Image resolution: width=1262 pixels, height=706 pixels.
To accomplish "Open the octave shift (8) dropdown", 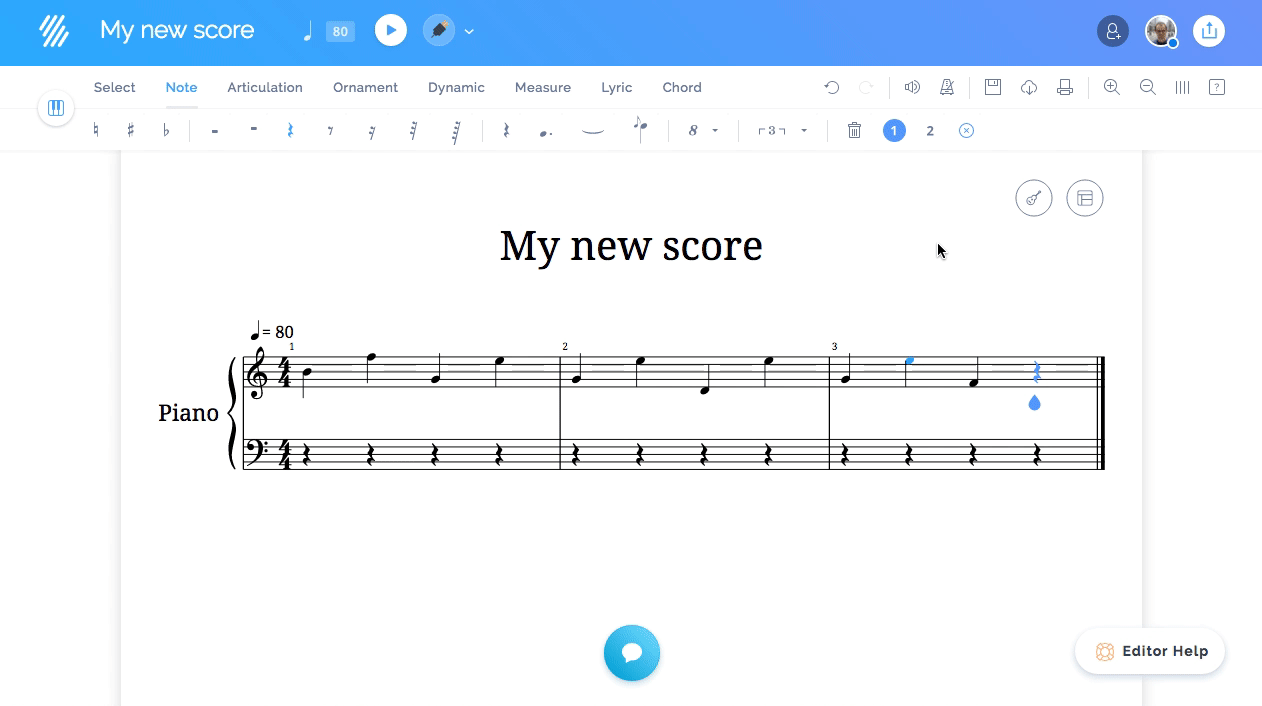I will click(703, 130).
